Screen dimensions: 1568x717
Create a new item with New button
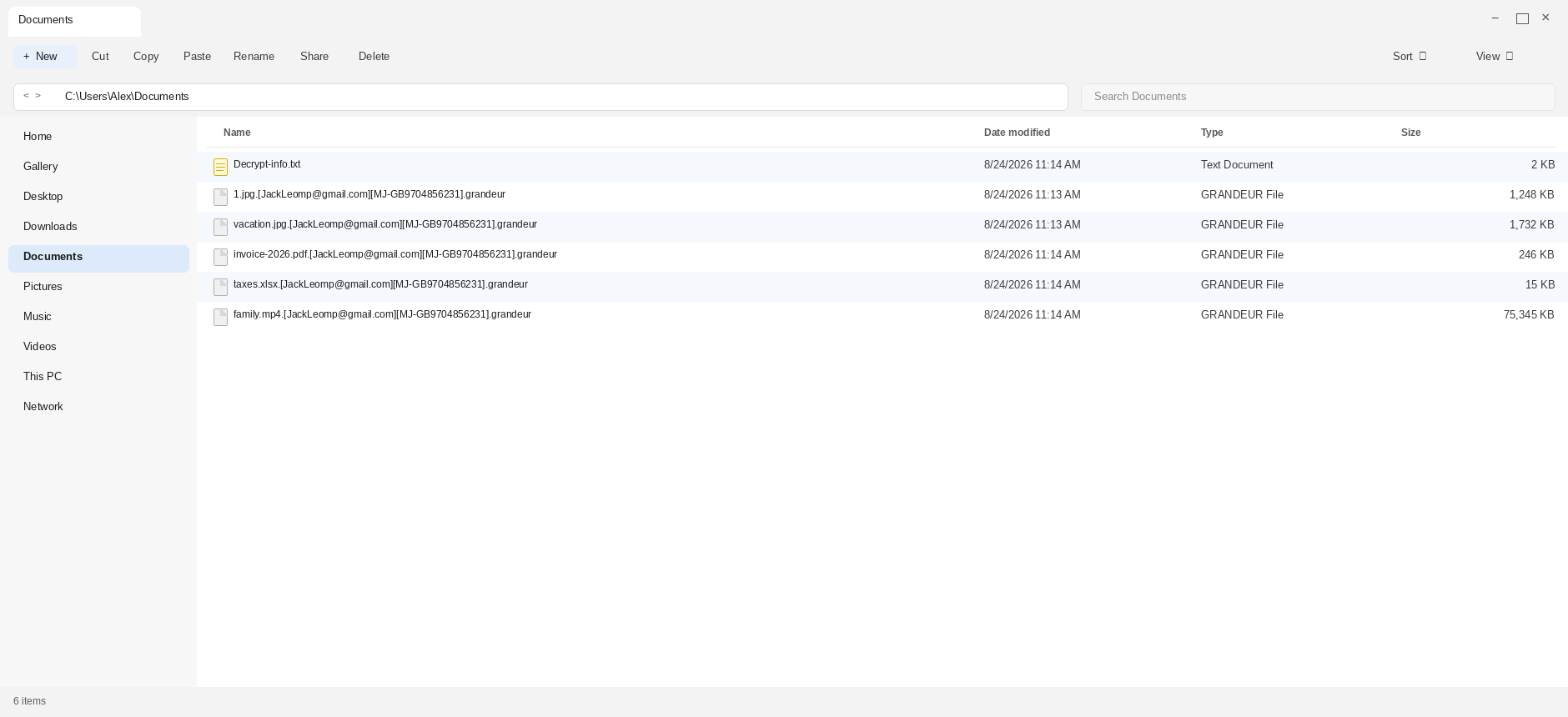click(45, 57)
